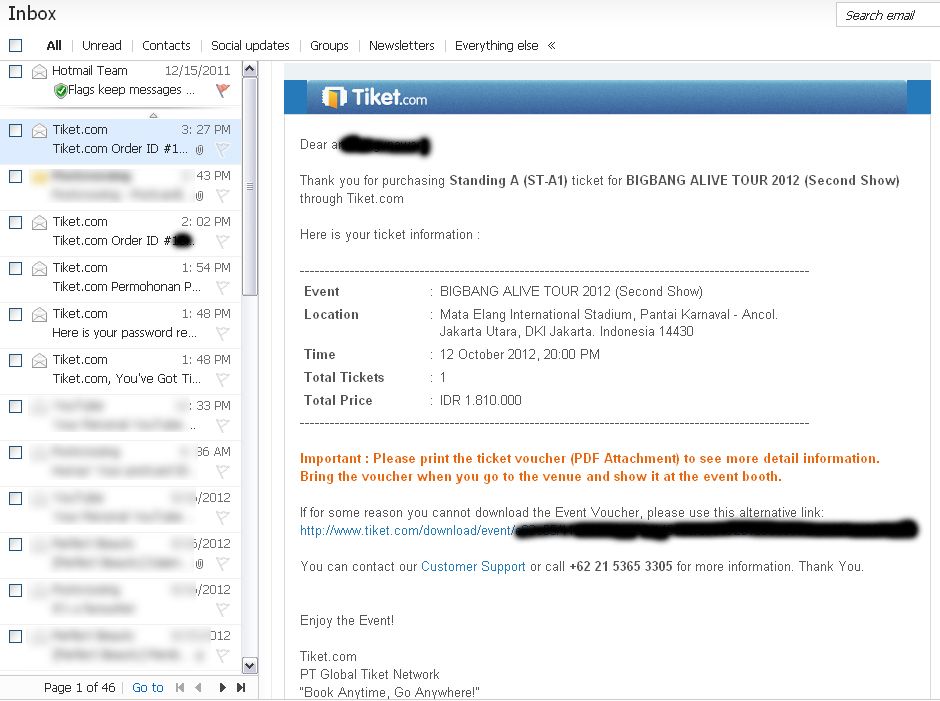
Task: Flag the blurred email received at 36 AM
Action: [x=222, y=471]
